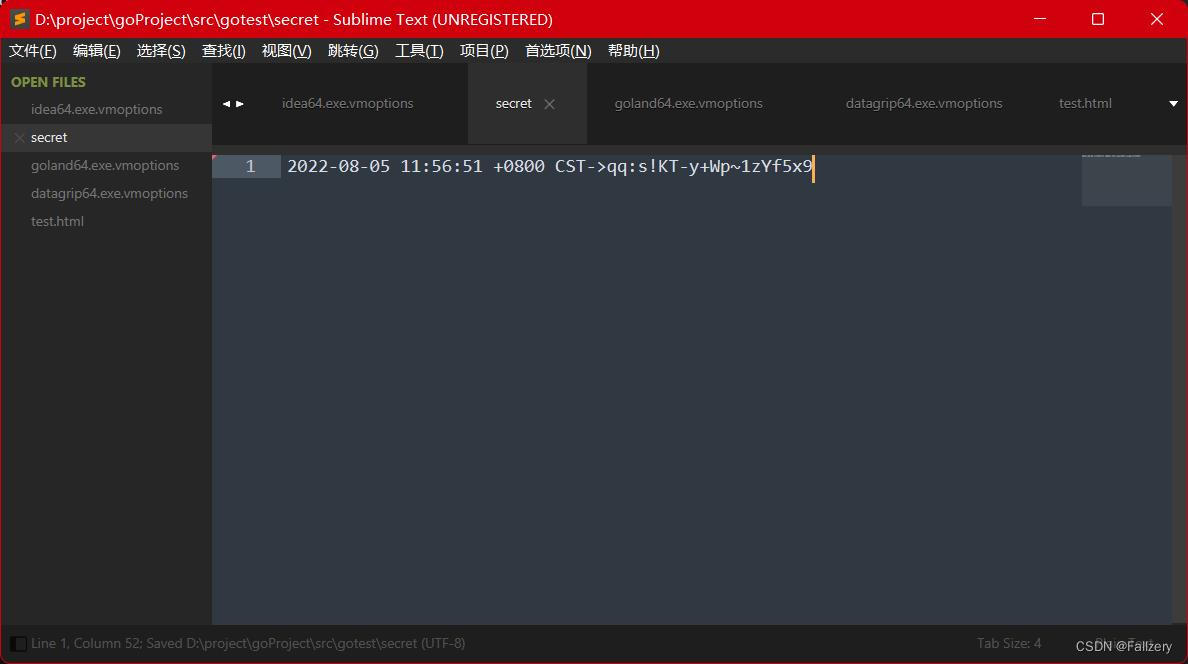
Task: Close the secret tab
Action: (x=549, y=105)
